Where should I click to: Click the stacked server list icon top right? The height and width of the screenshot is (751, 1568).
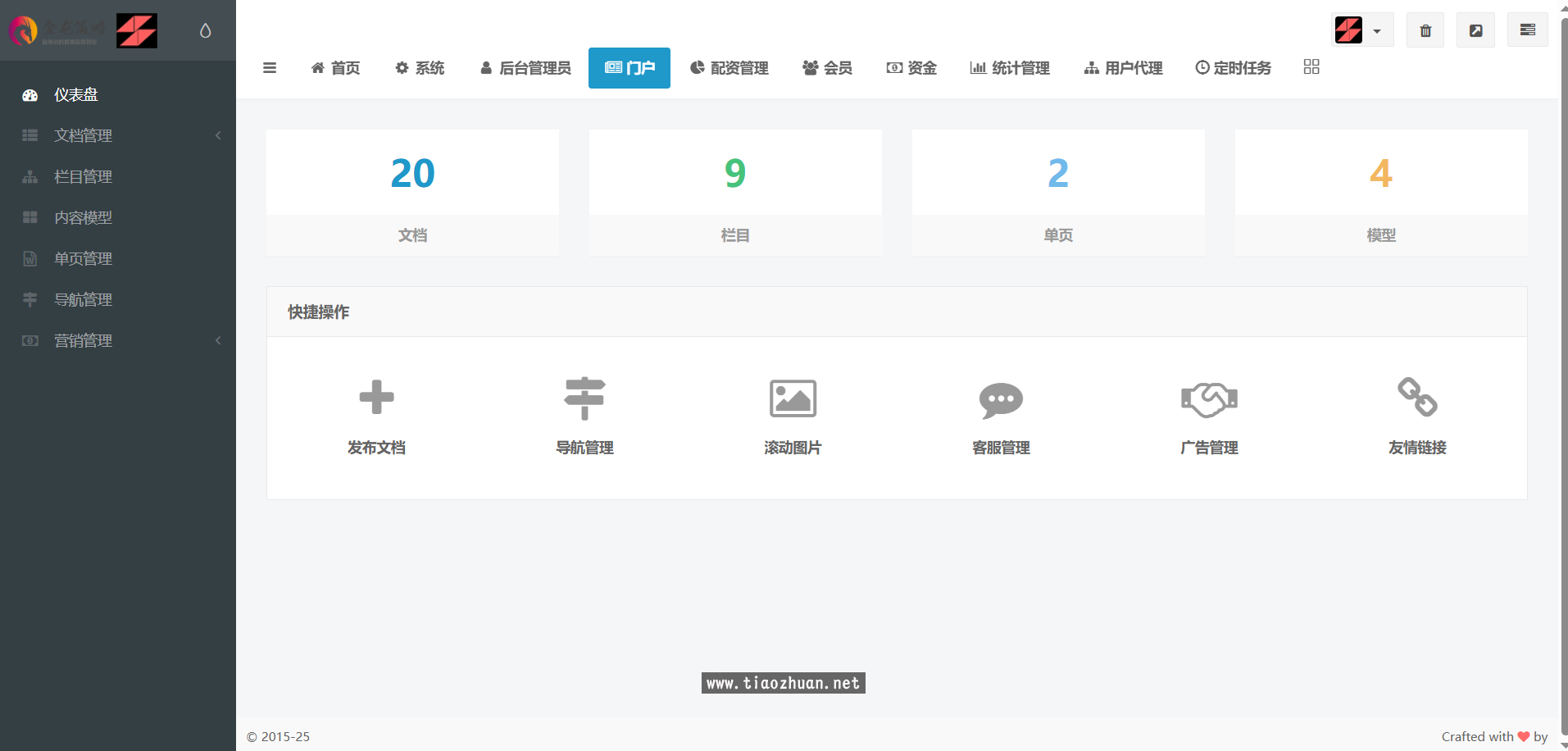pos(1528,30)
